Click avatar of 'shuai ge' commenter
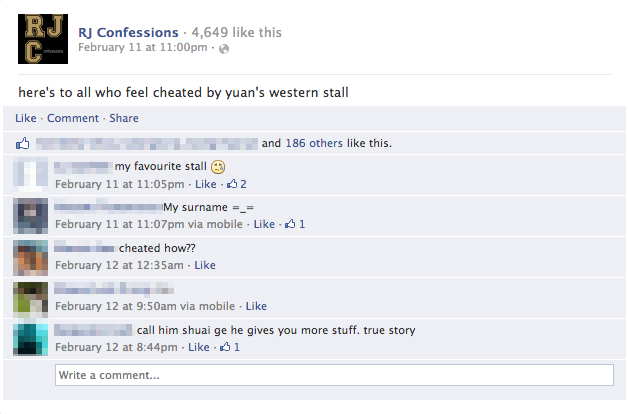 pos(31,338)
